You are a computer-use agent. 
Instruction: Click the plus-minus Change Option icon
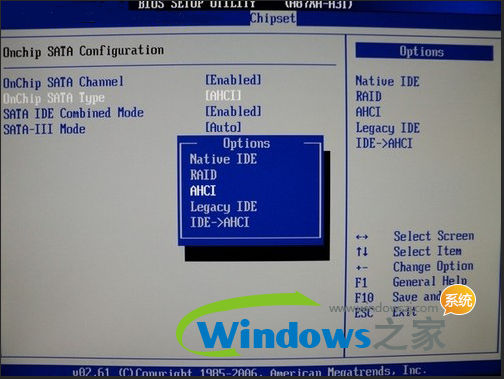pos(362,268)
